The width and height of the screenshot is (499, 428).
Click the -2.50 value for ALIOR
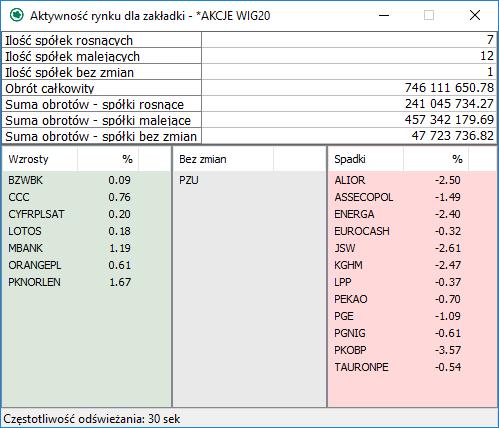point(448,180)
